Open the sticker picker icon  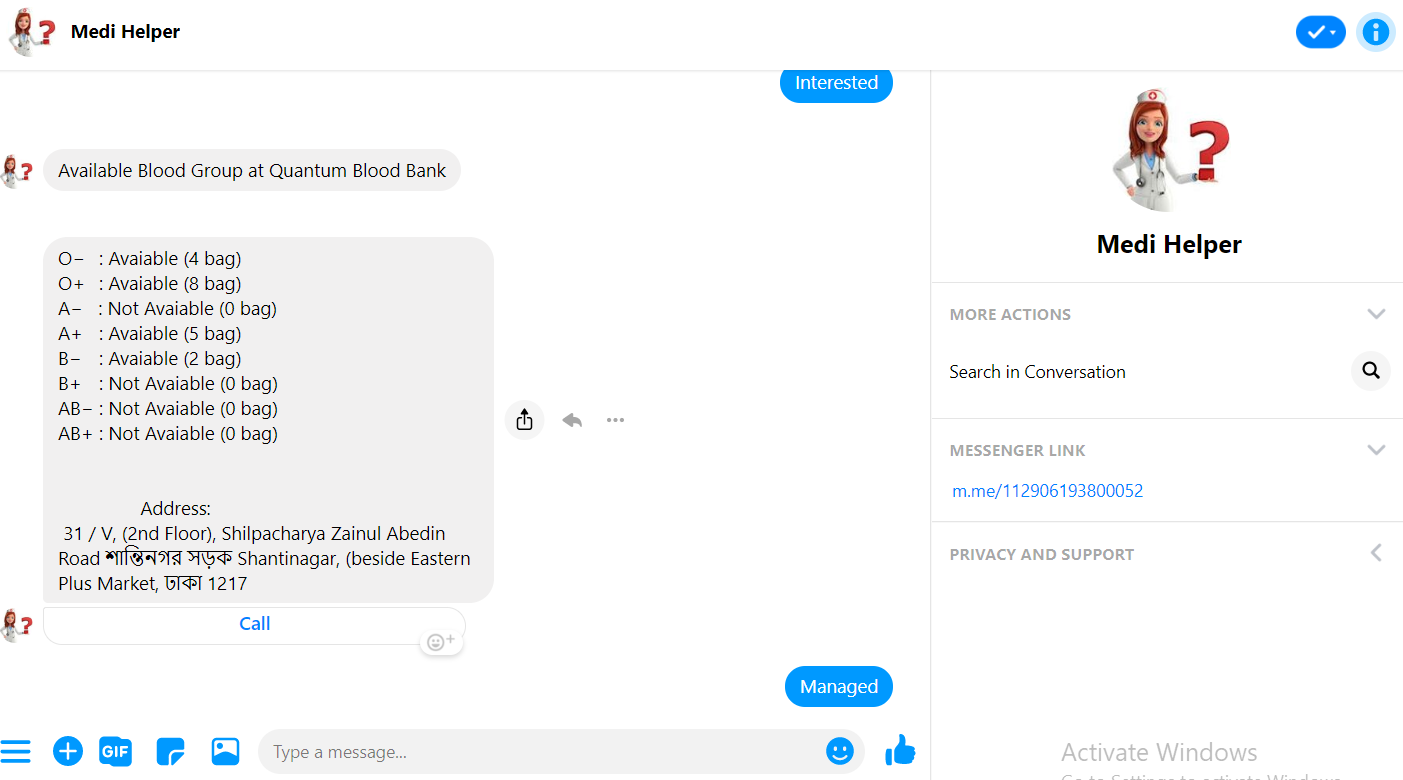(x=171, y=751)
